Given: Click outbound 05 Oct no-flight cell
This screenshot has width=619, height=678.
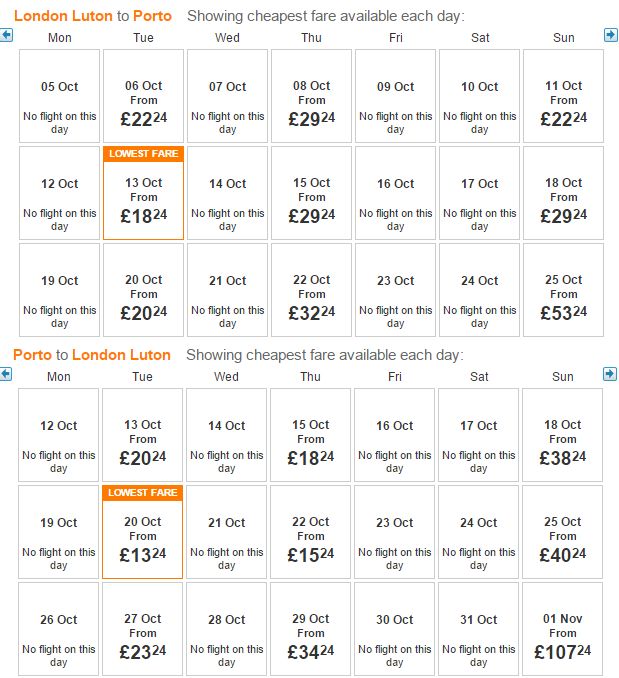Looking at the screenshot, I should tap(60, 96).
